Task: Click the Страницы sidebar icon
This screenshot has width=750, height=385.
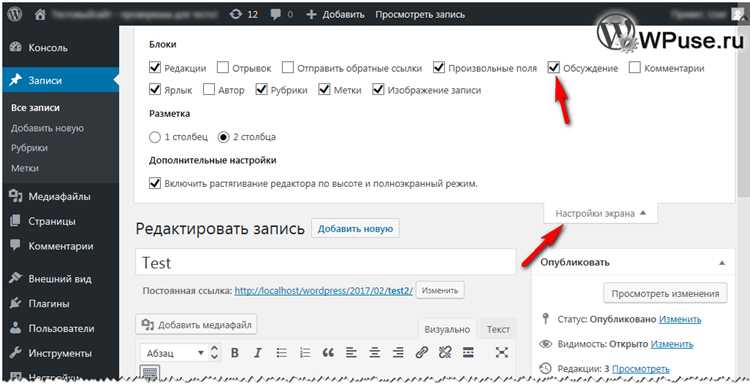Action: (16, 221)
